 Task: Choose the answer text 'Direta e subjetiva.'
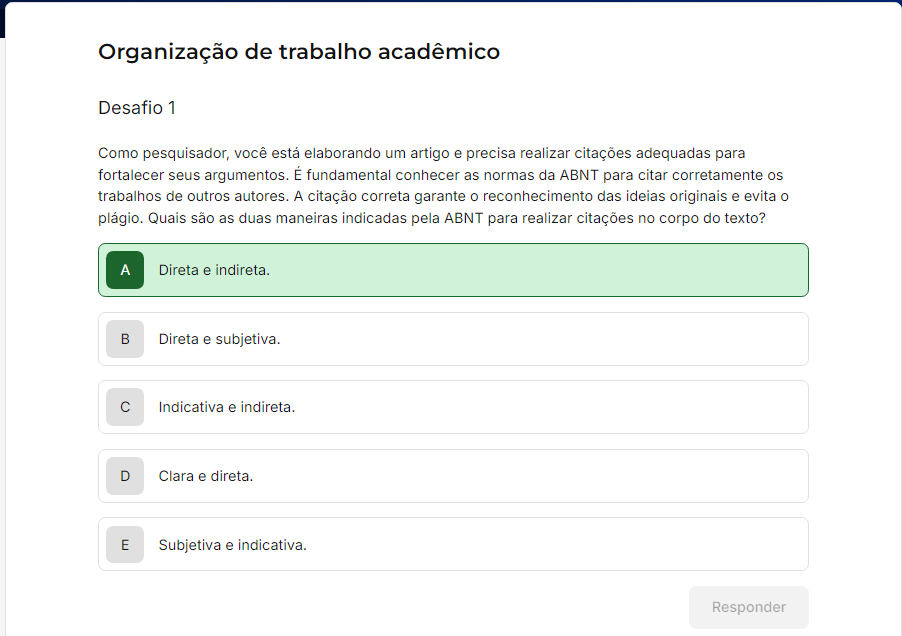[219, 339]
